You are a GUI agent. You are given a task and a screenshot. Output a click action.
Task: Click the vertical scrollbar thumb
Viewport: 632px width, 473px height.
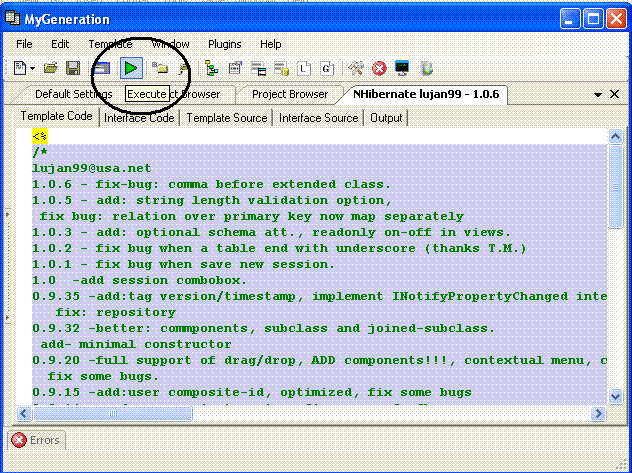coord(615,187)
